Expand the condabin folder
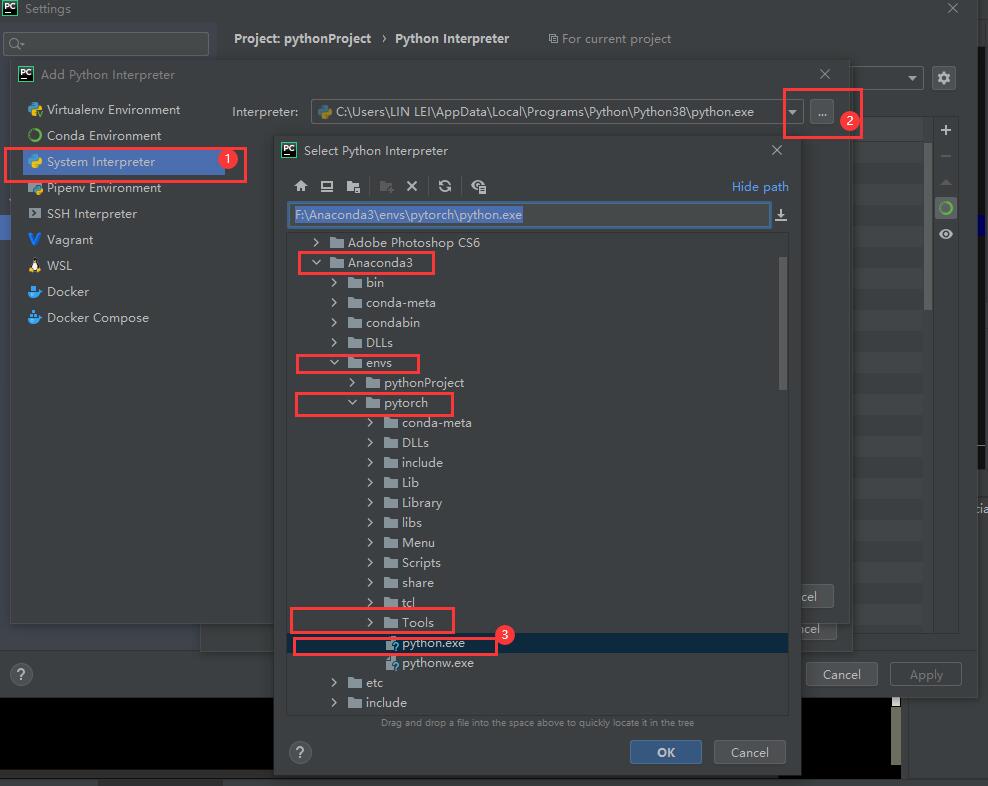This screenshot has height=786, width=988. tap(335, 323)
